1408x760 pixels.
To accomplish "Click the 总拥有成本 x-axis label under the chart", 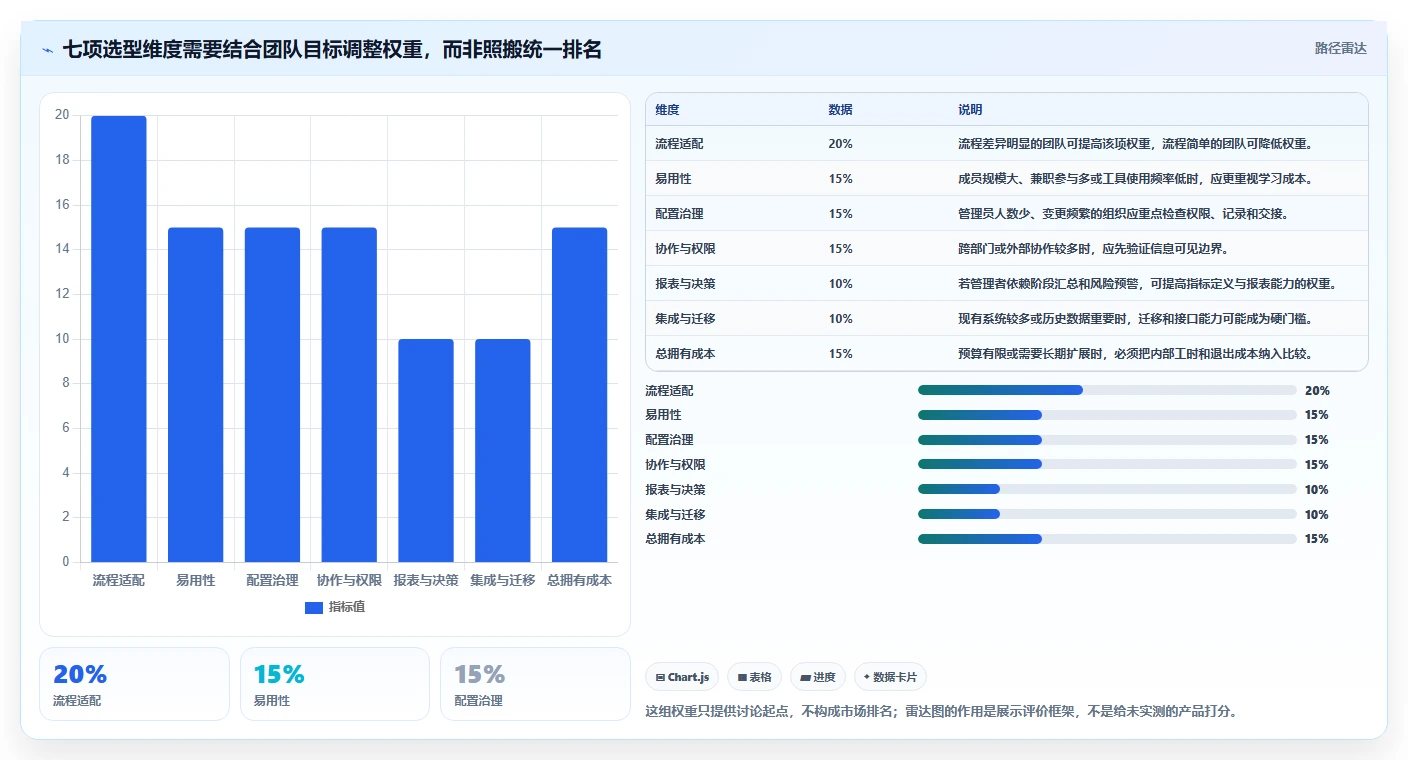I will pyautogui.click(x=579, y=580).
